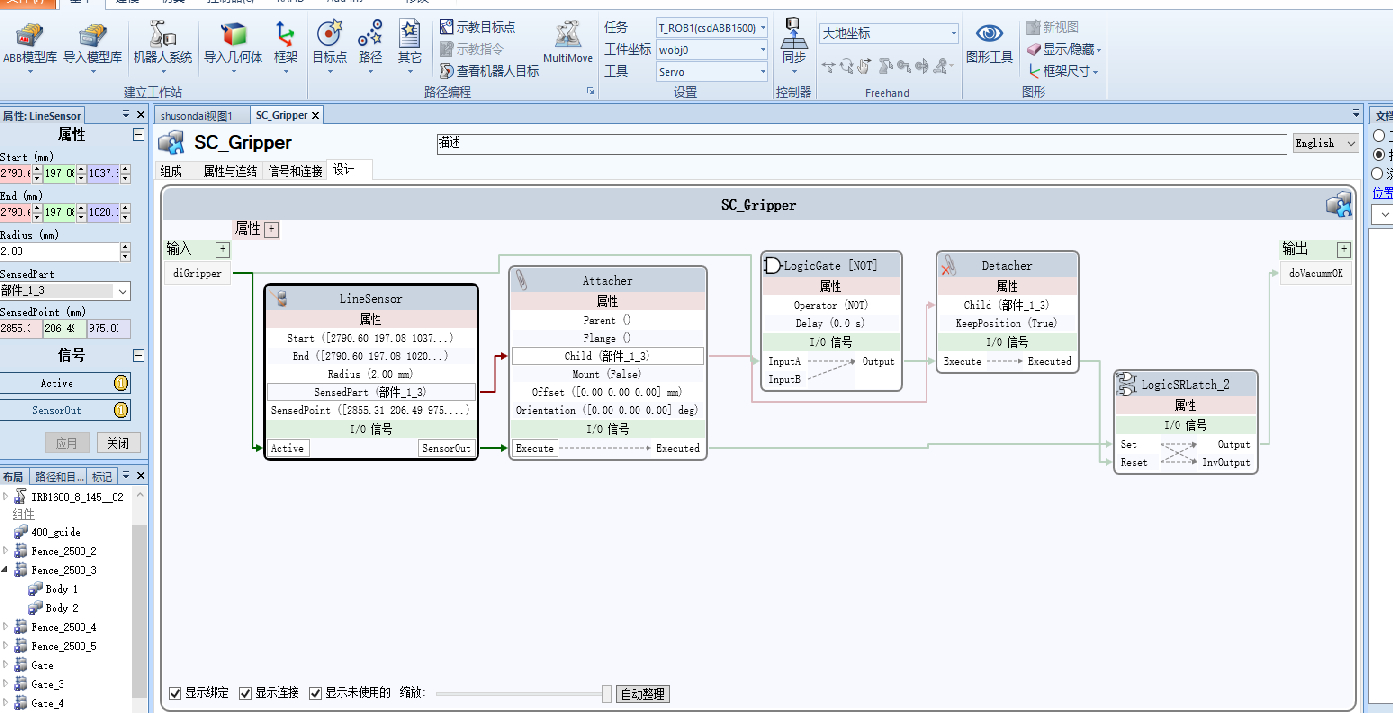
Task: Click the 自动整理 auto arrange button
Action: point(642,694)
